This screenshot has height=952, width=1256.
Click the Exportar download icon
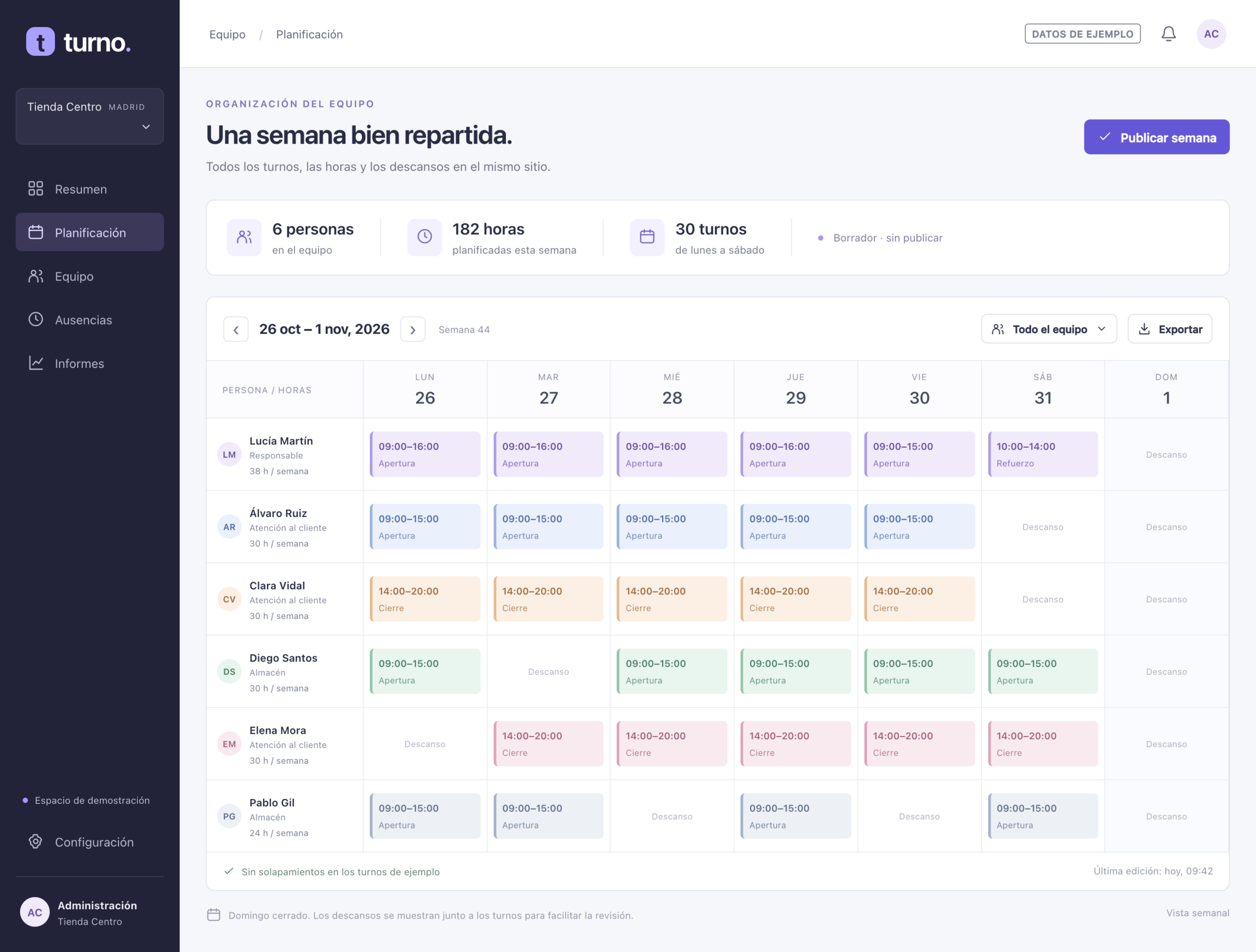[x=1145, y=329]
